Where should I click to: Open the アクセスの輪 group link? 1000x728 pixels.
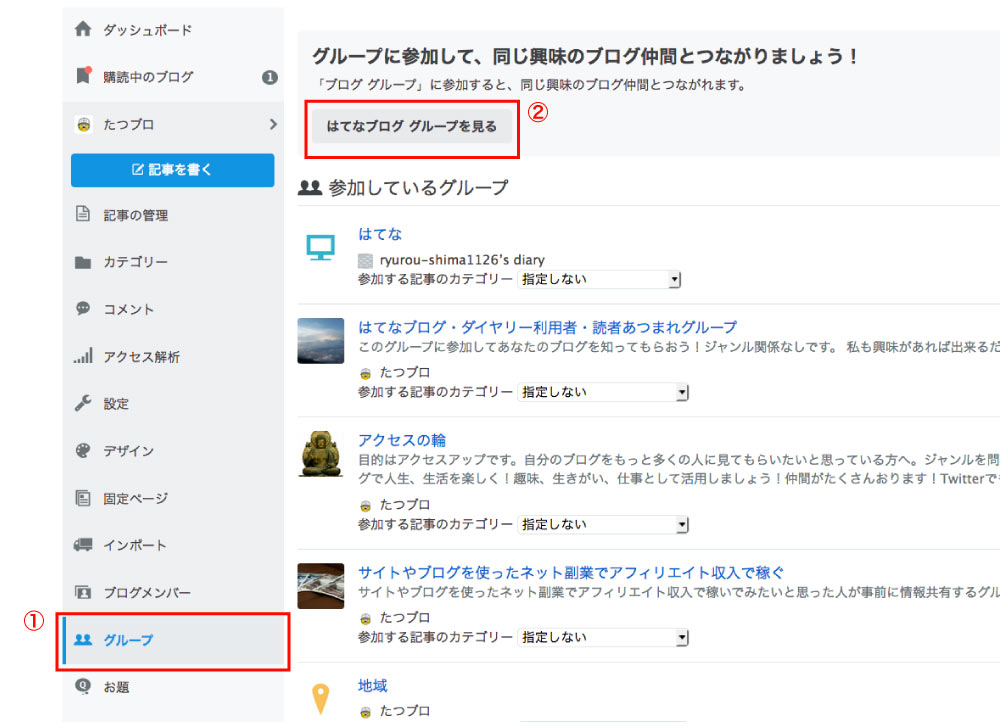pyautogui.click(x=402, y=440)
